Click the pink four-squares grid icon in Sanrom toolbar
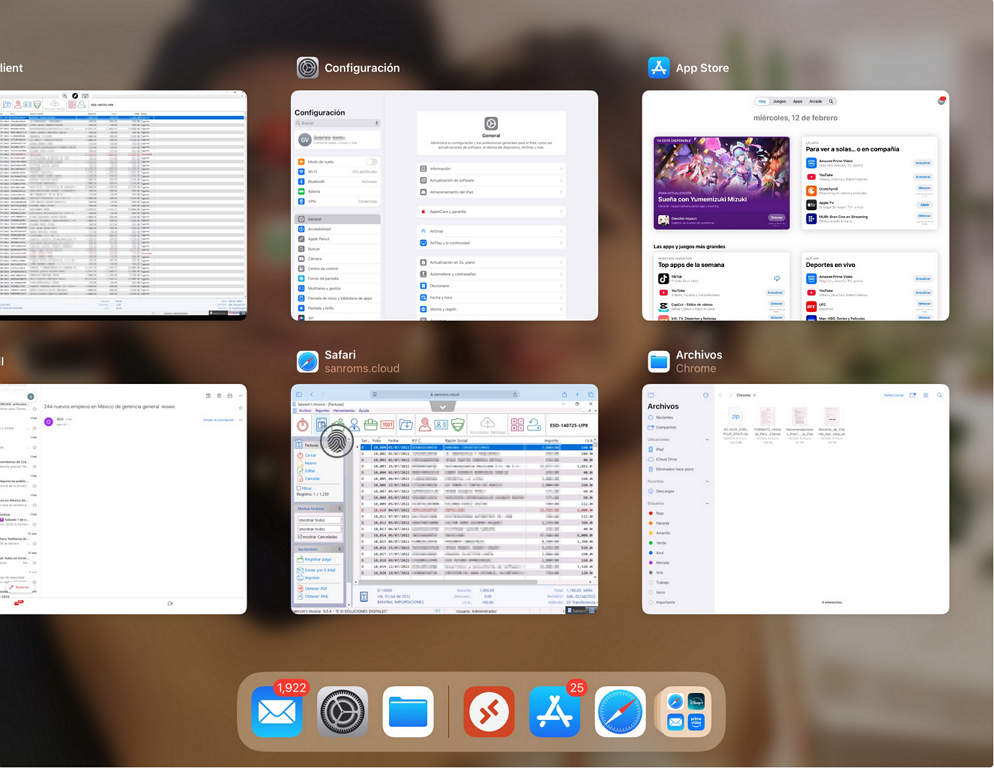Viewport: 994px width, 768px height. coord(517,425)
